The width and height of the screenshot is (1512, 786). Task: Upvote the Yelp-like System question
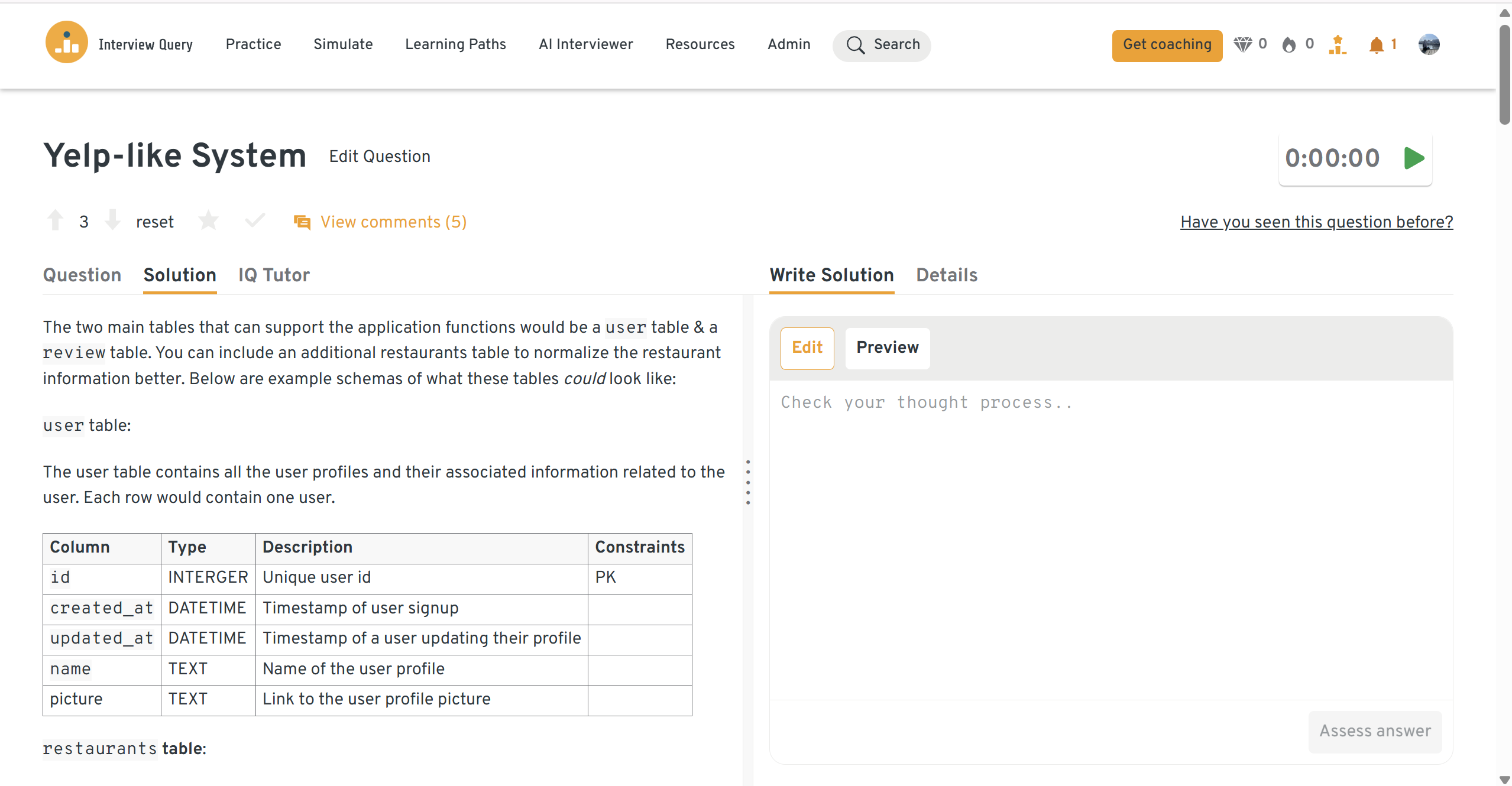tap(56, 220)
